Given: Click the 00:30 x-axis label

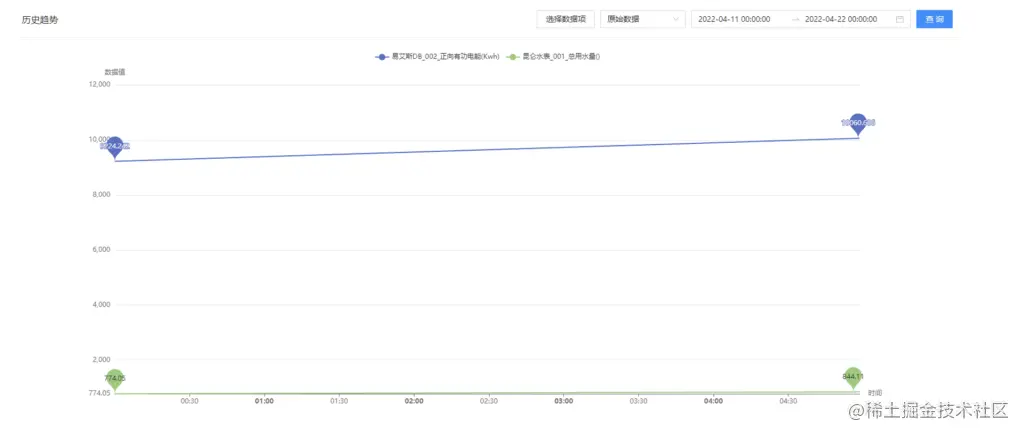Looking at the screenshot, I should [189, 401].
